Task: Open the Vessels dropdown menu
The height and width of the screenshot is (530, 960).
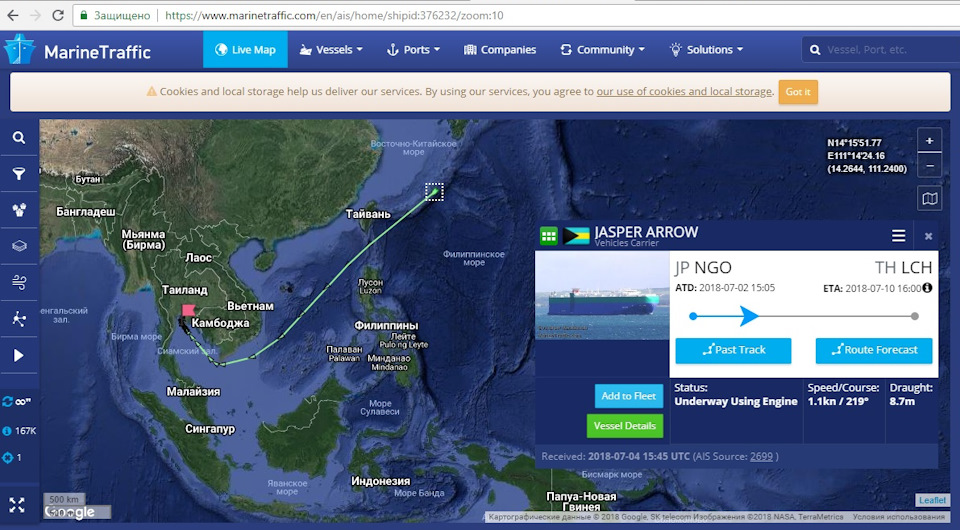Action: [x=331, y=50]
